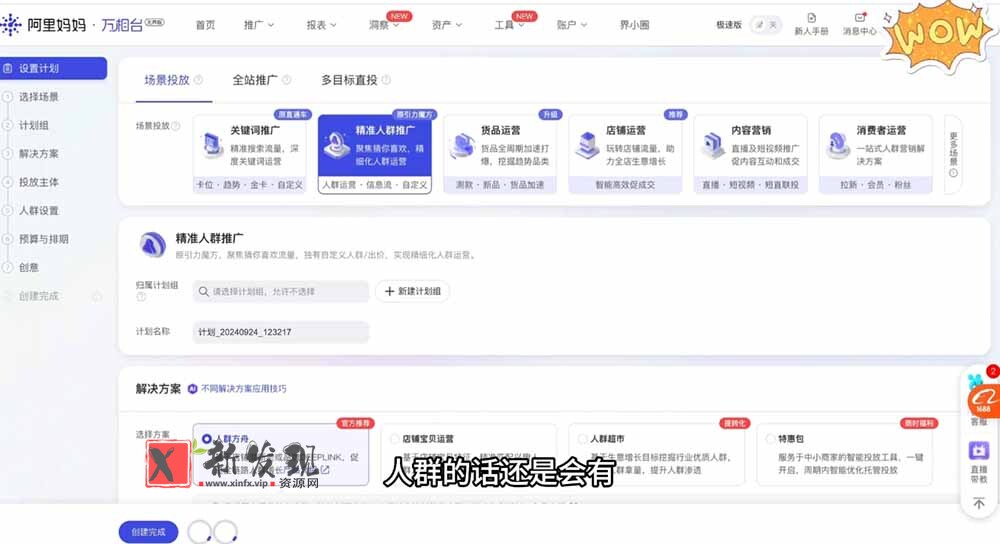The image size is (1000, 544).
Task: Click the 新建计划组 button
Action: (413, 291)
